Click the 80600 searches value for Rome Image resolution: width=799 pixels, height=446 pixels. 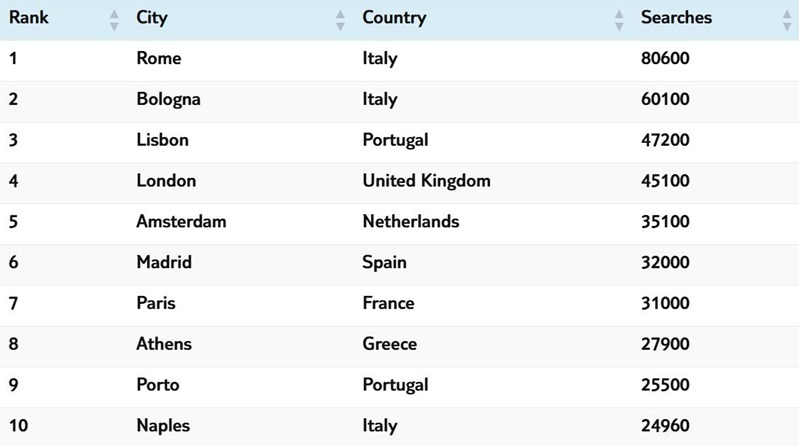[x=665, y=59]
